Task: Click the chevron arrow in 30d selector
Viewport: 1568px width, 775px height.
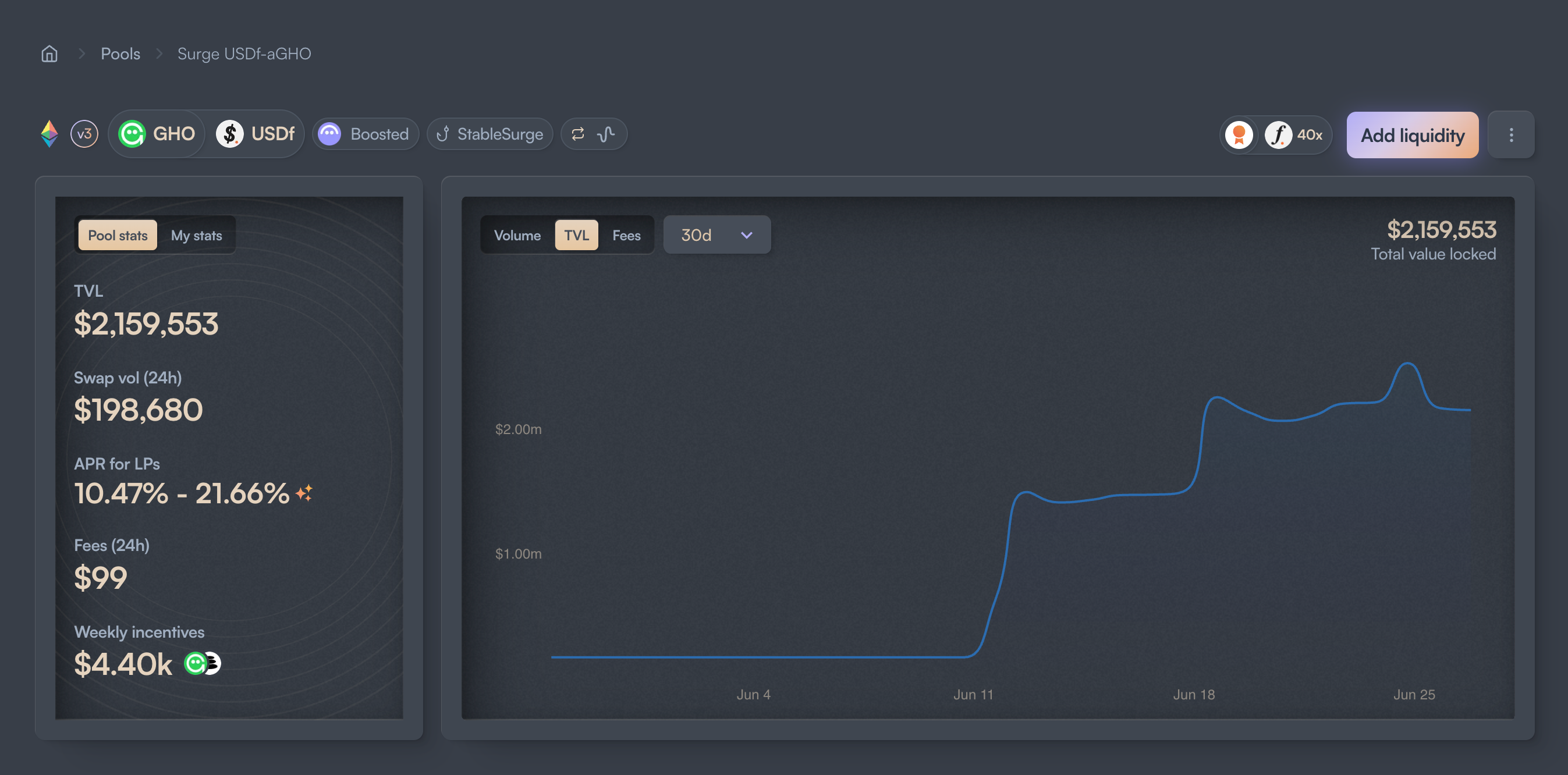Action: pos(746,236)
